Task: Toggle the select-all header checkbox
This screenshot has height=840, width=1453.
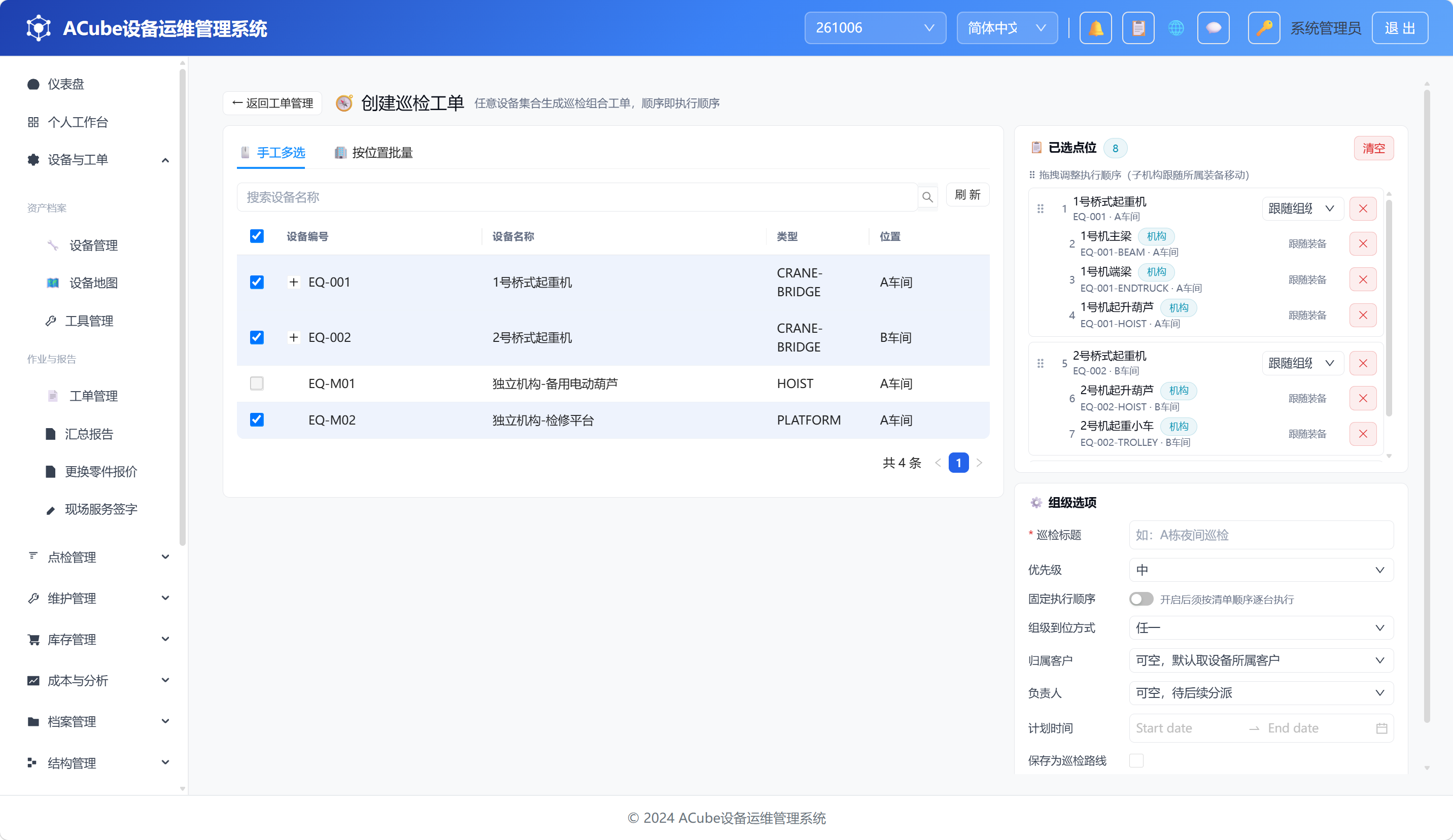Action: (257, 236)
